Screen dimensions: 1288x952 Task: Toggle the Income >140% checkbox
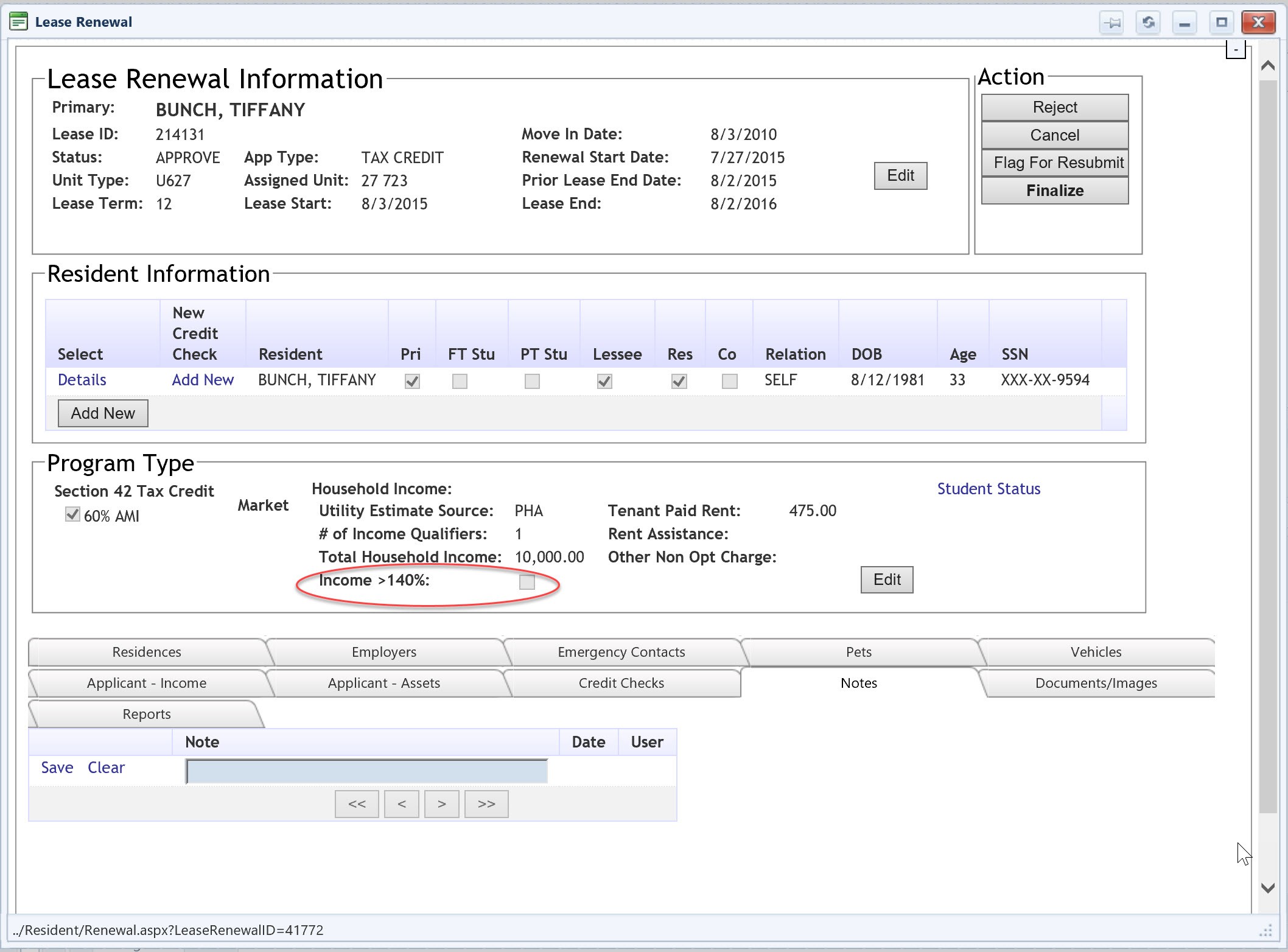pos(527,582)
